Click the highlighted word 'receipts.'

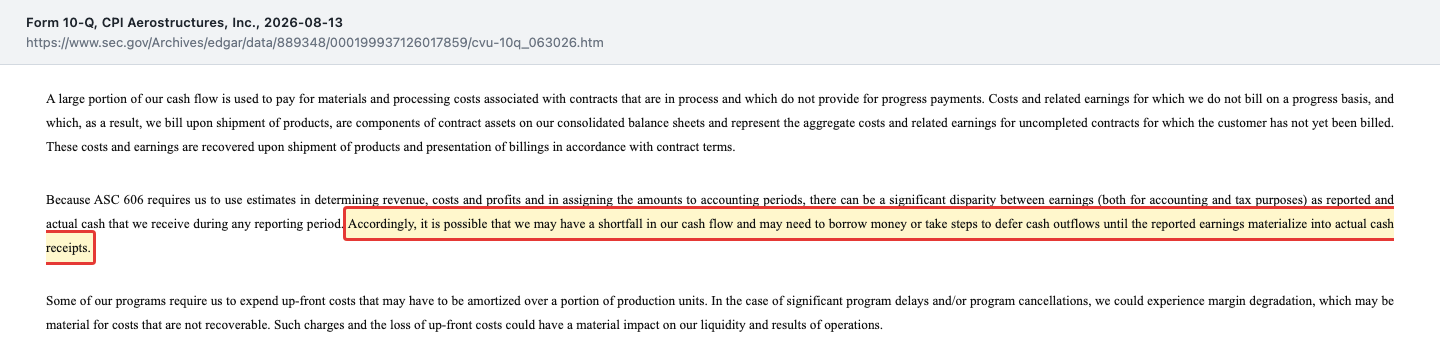coord(69,246)
